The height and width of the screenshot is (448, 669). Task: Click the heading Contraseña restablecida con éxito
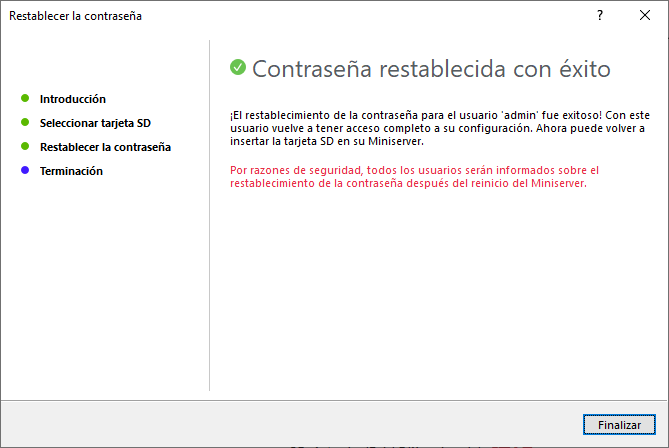tap(430, 69)
